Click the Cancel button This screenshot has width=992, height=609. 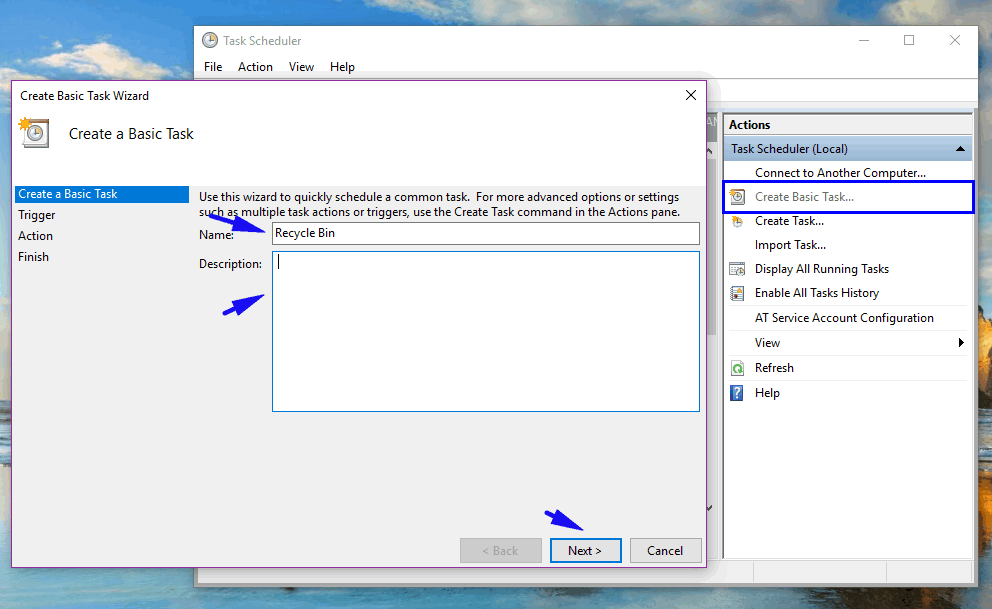click(665, 551)
